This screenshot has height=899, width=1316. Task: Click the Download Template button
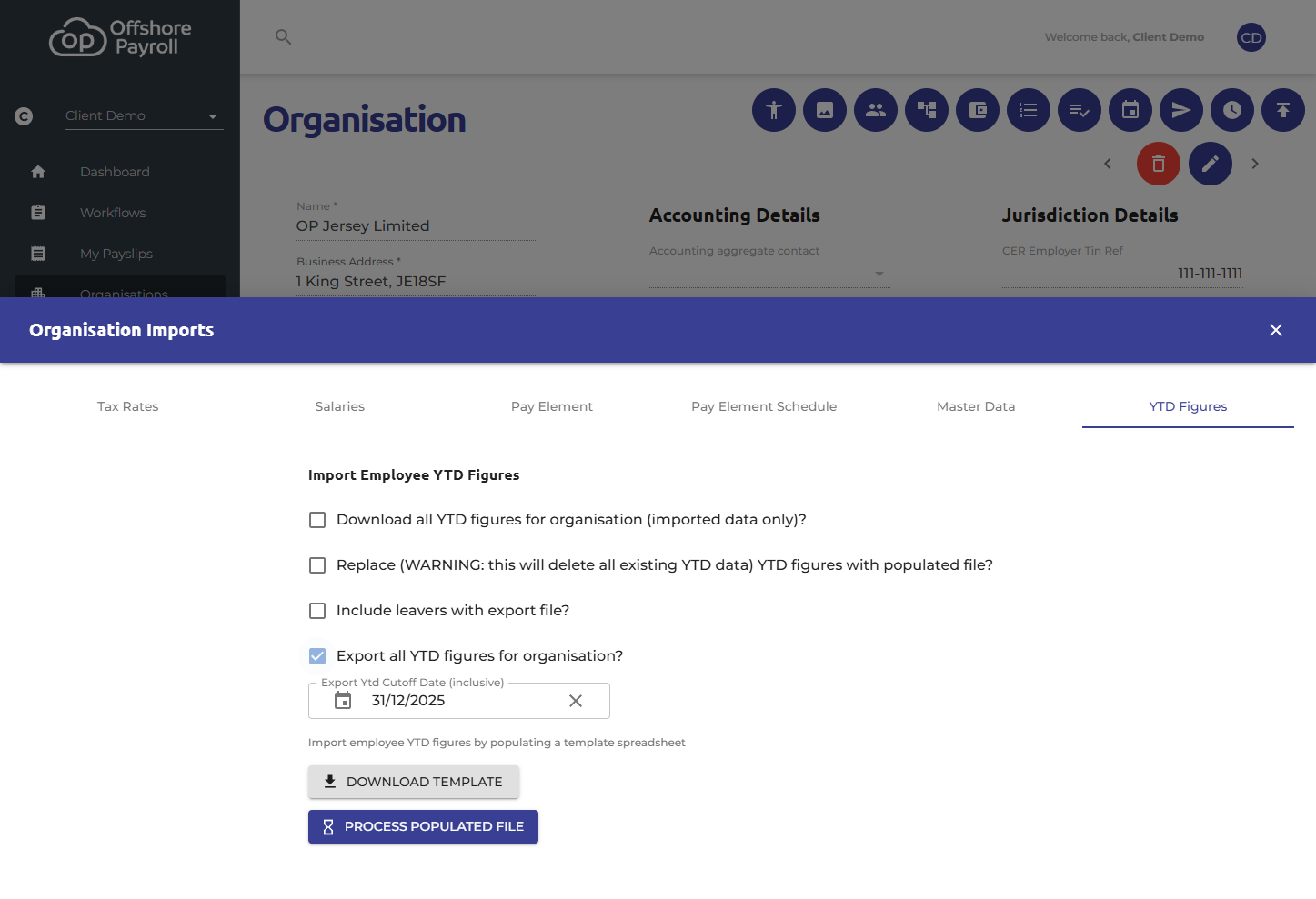point(414,782)
